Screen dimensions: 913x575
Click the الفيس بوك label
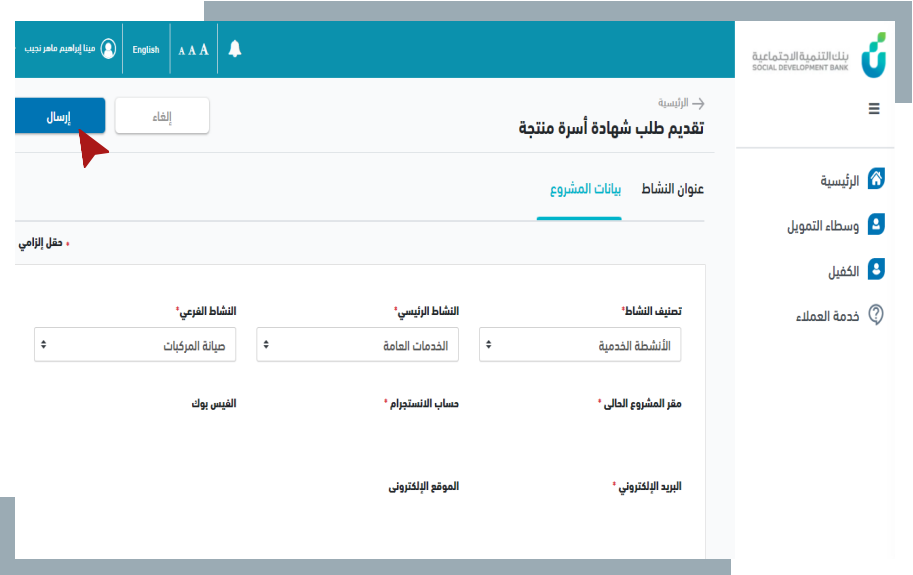[x=214, y=403]
